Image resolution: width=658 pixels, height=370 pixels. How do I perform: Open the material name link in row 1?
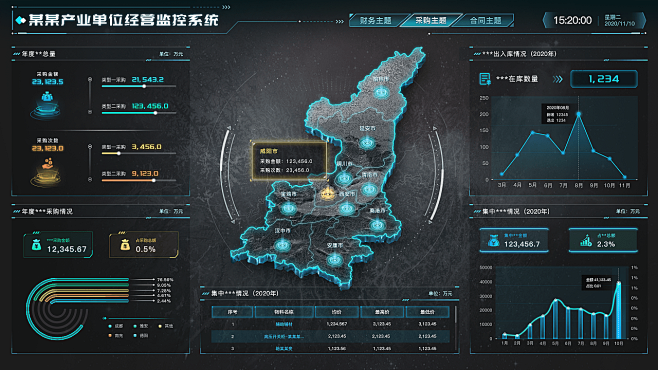(284, 324)
